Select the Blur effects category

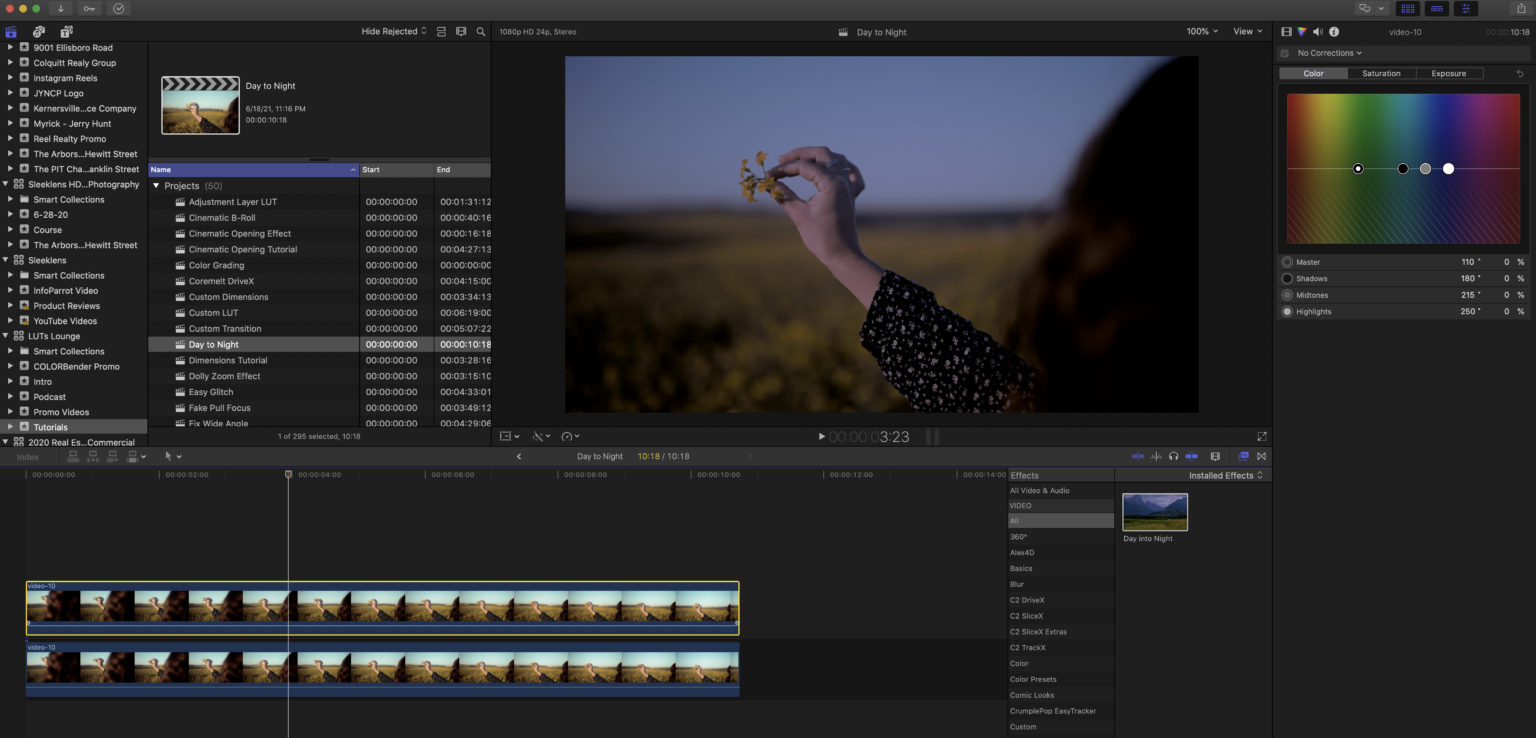[1060, 584]
